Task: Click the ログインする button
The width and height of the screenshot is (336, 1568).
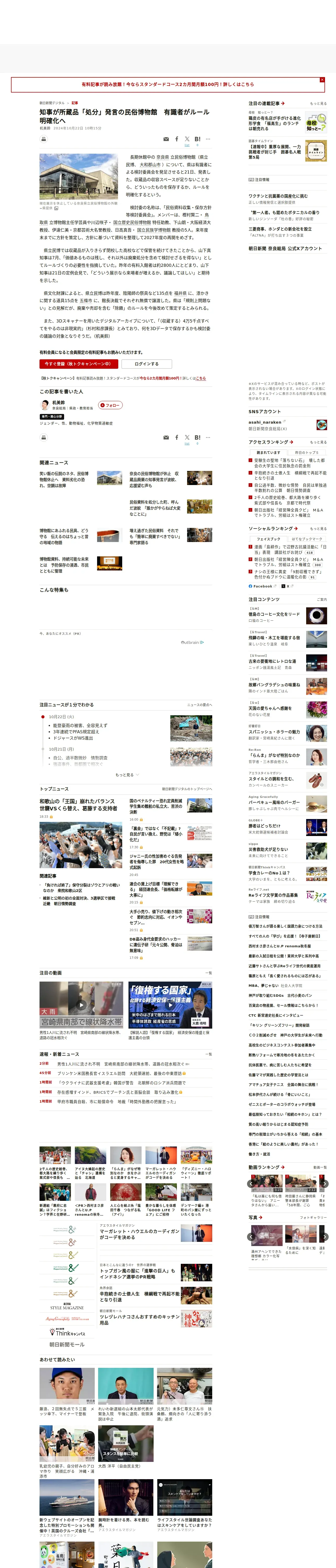Action: tap(146, 364)
